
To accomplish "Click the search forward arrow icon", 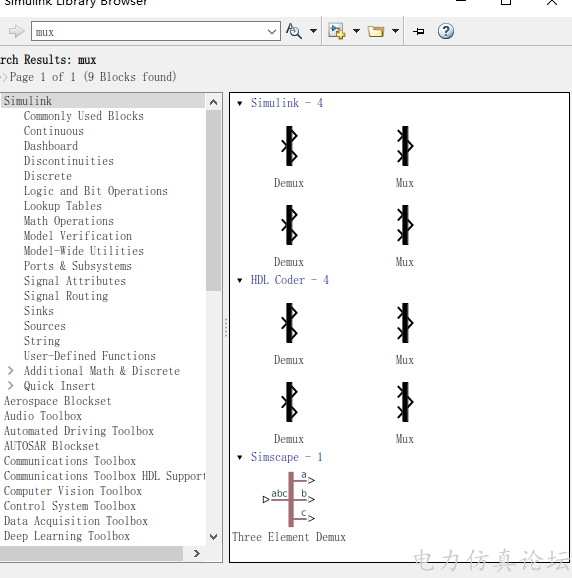I will 16,31.
